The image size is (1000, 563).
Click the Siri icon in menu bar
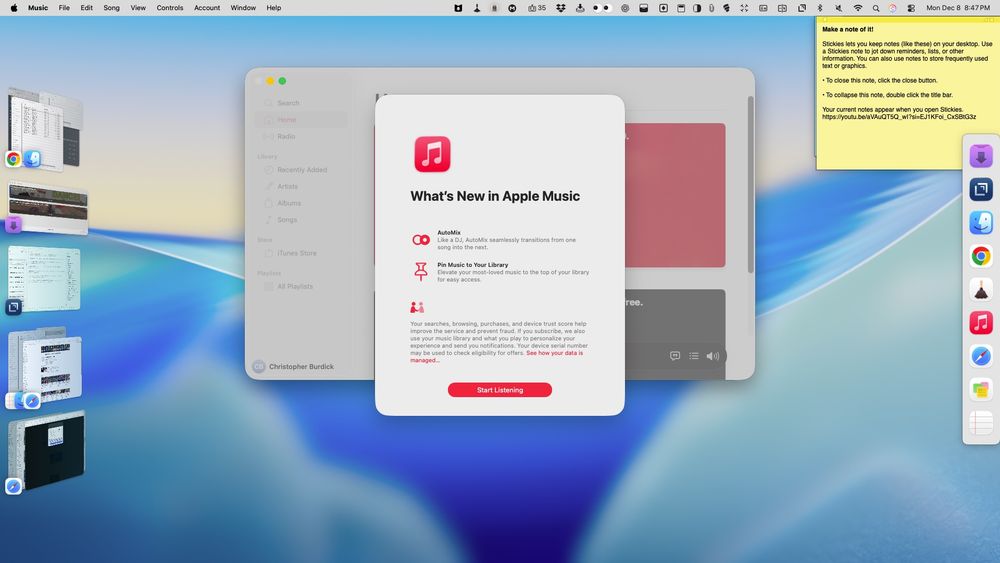click(893, 8)
